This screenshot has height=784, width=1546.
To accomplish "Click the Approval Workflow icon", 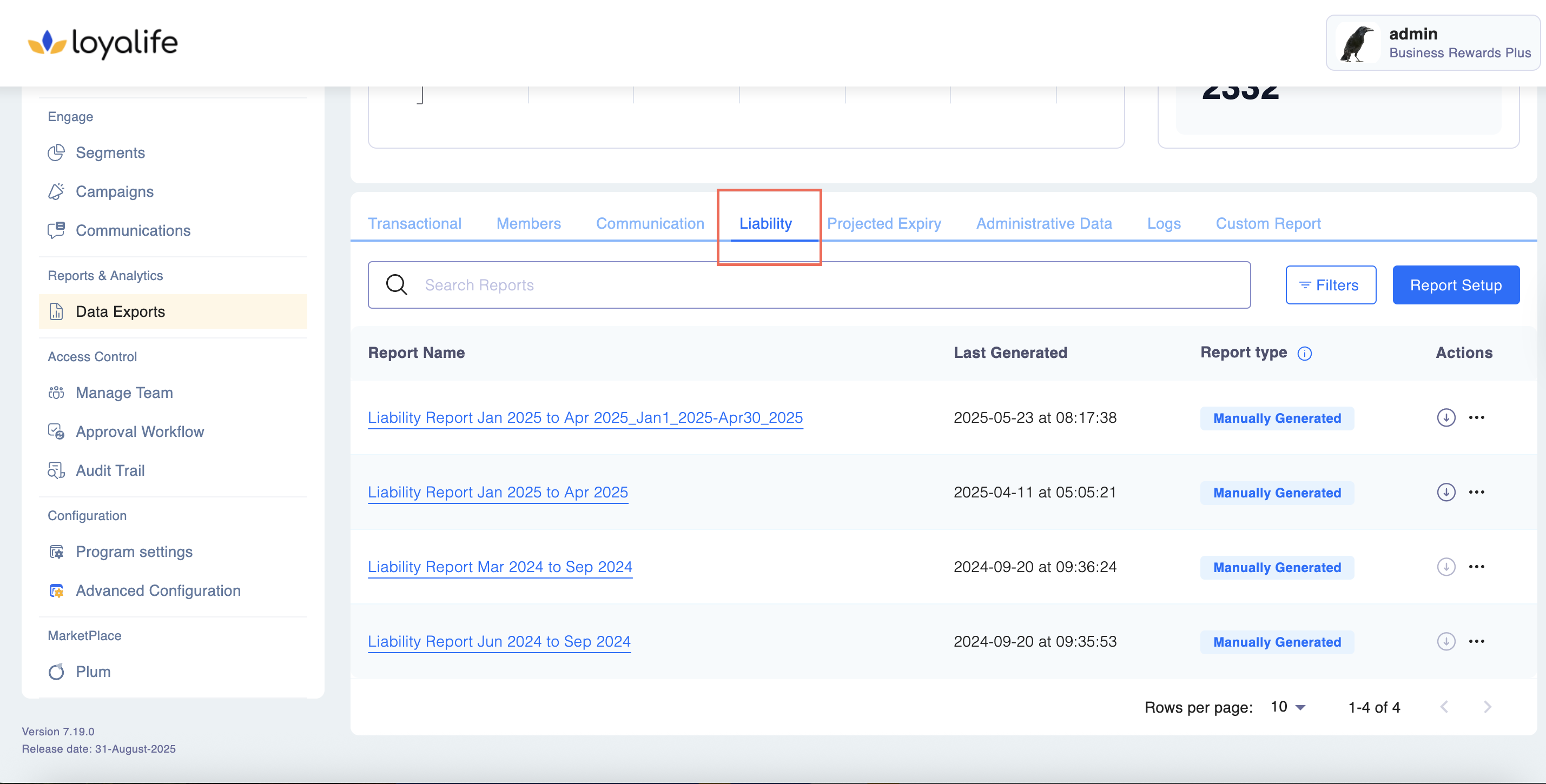I will click(x=56, y=431).
